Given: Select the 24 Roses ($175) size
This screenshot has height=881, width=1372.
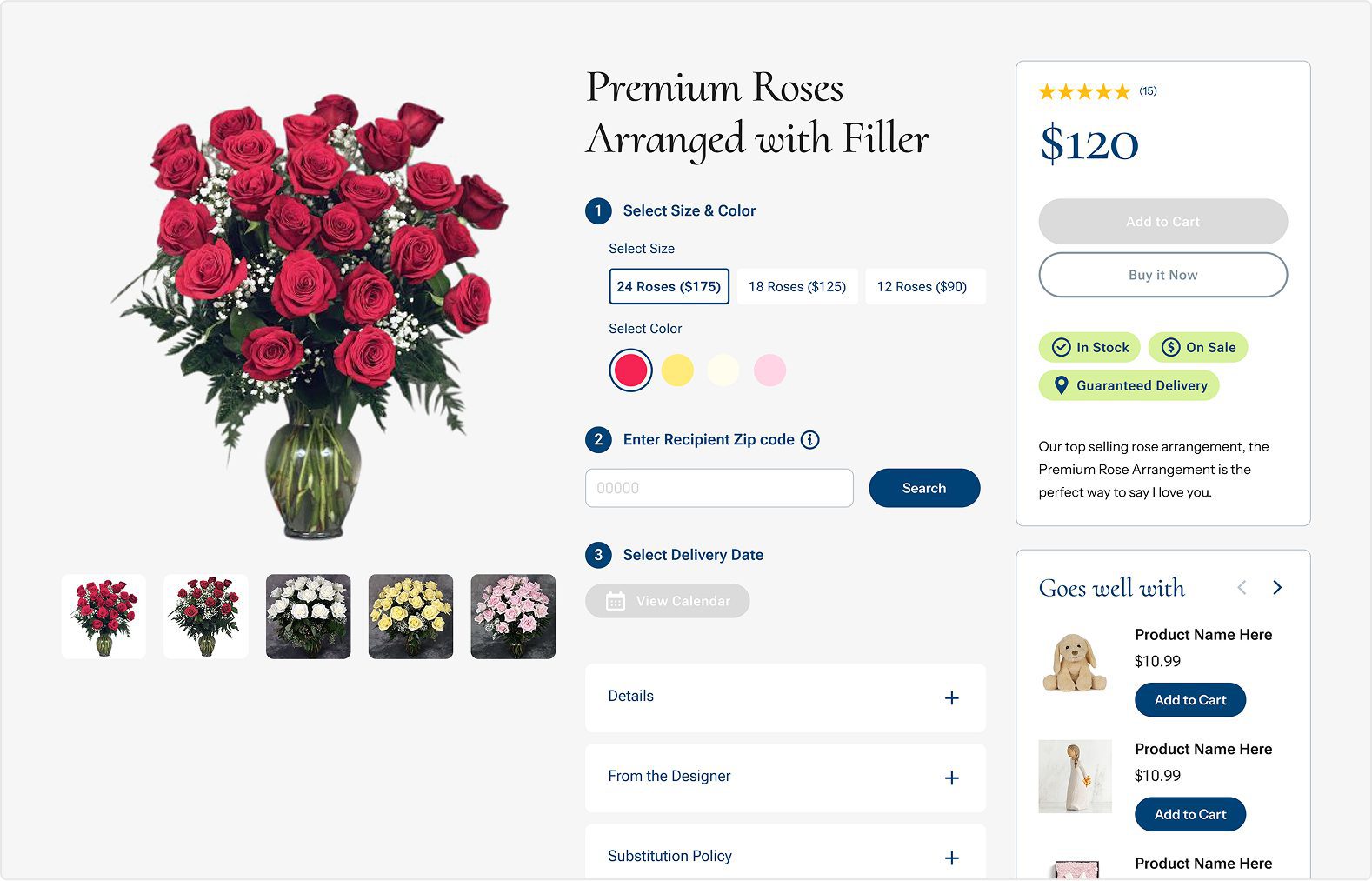Looking at the screenshot, I should point(669,287).
